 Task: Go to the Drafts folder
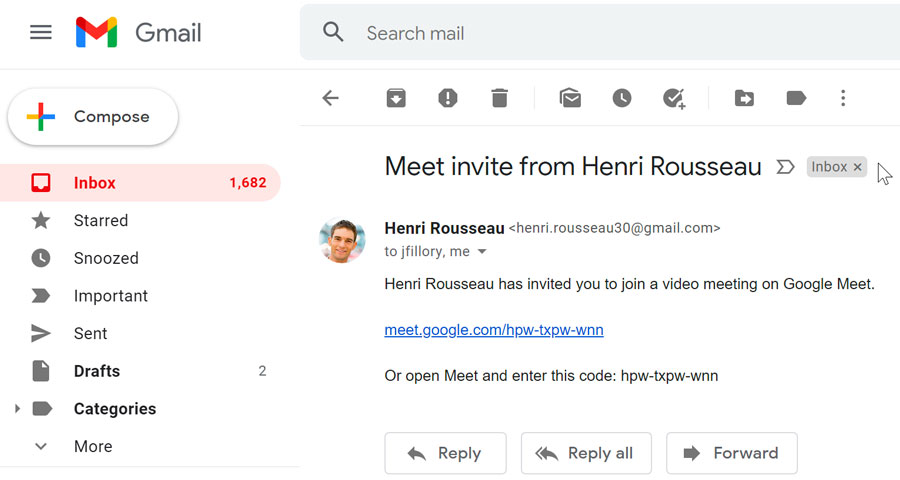click(x=96, y=371)
